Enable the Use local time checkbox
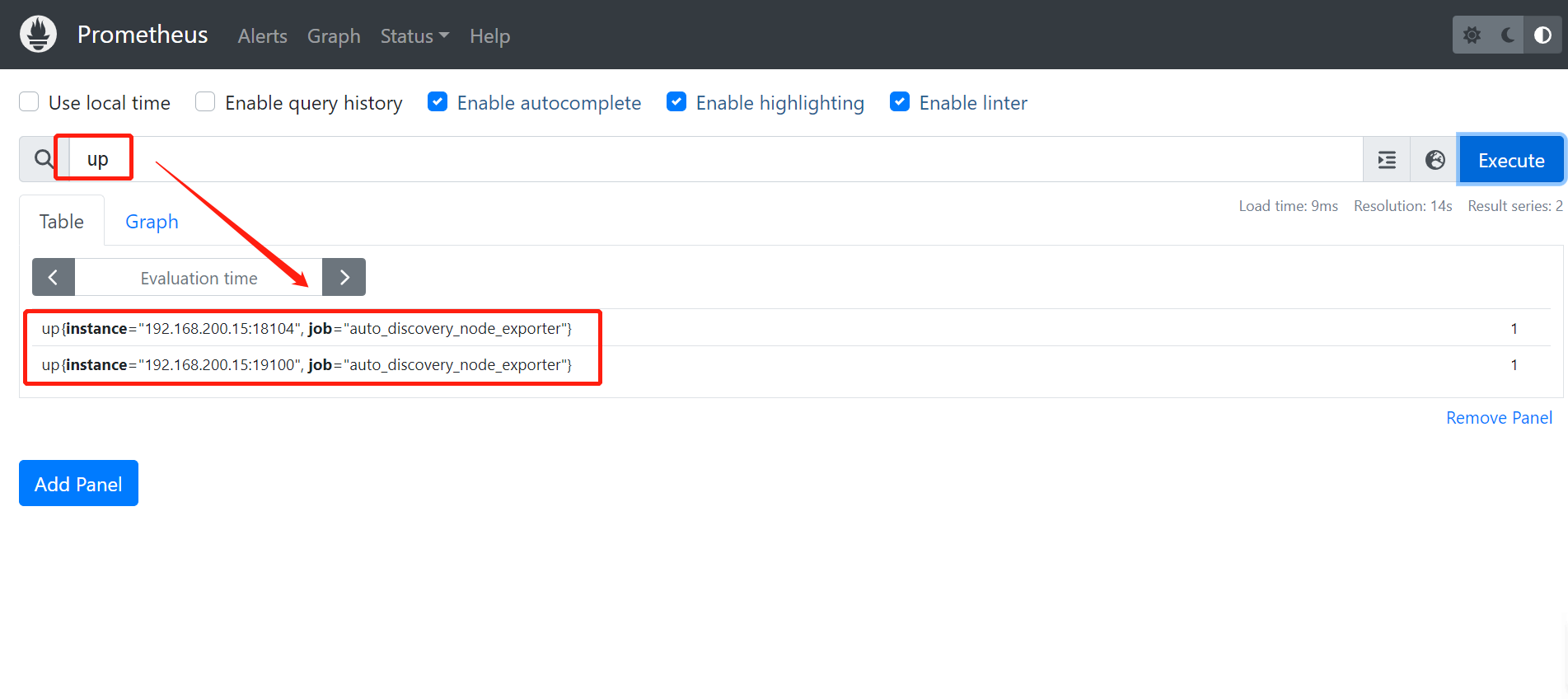The image size is (1568, 699). [30, 102]
